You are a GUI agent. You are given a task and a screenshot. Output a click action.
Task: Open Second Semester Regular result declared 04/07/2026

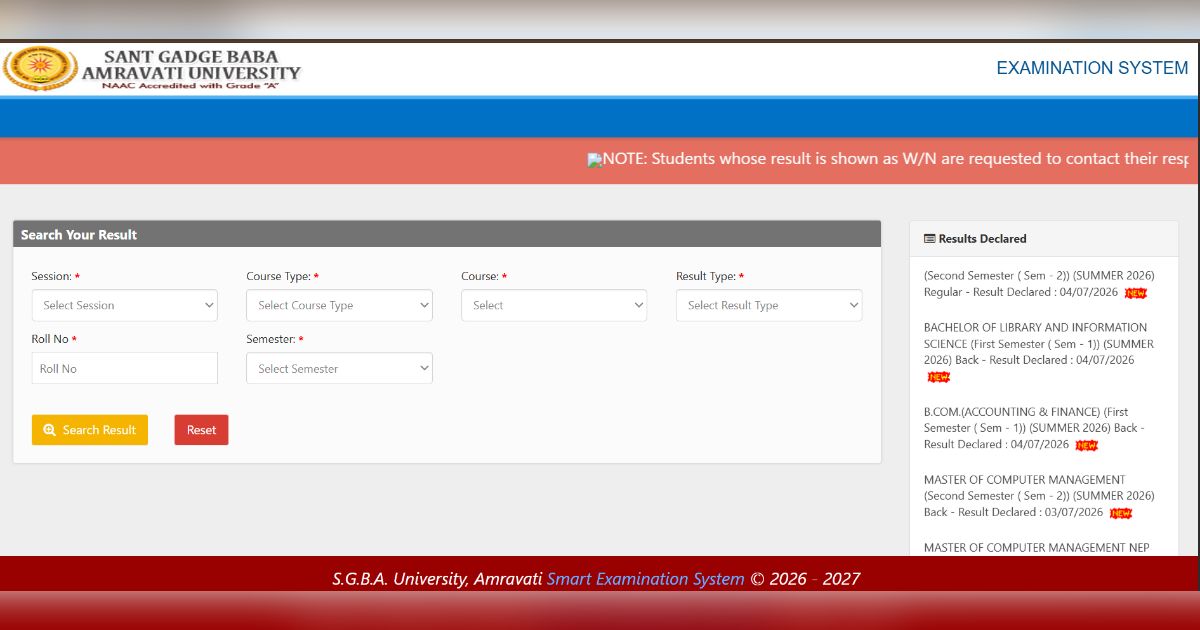(1038, 284)
